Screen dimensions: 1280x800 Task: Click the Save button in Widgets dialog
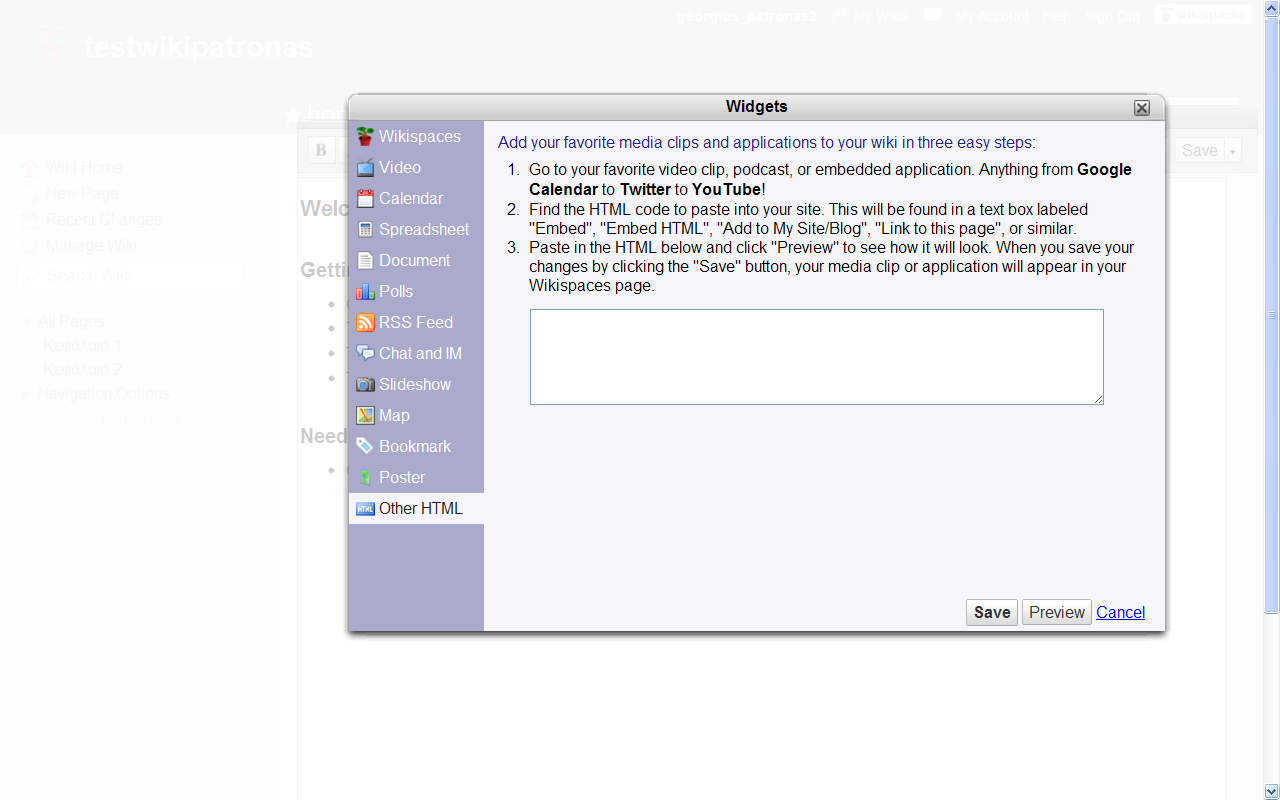[x=992, y=612]
